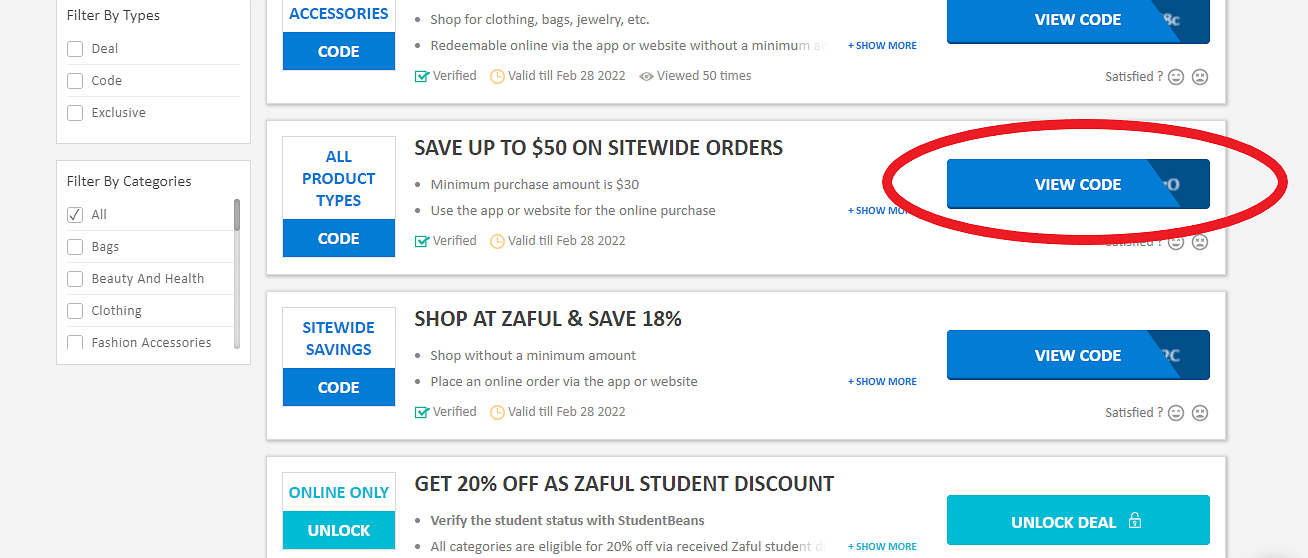
Task: Expand Show More on Zaful 18% coupon
Action: 882,382
